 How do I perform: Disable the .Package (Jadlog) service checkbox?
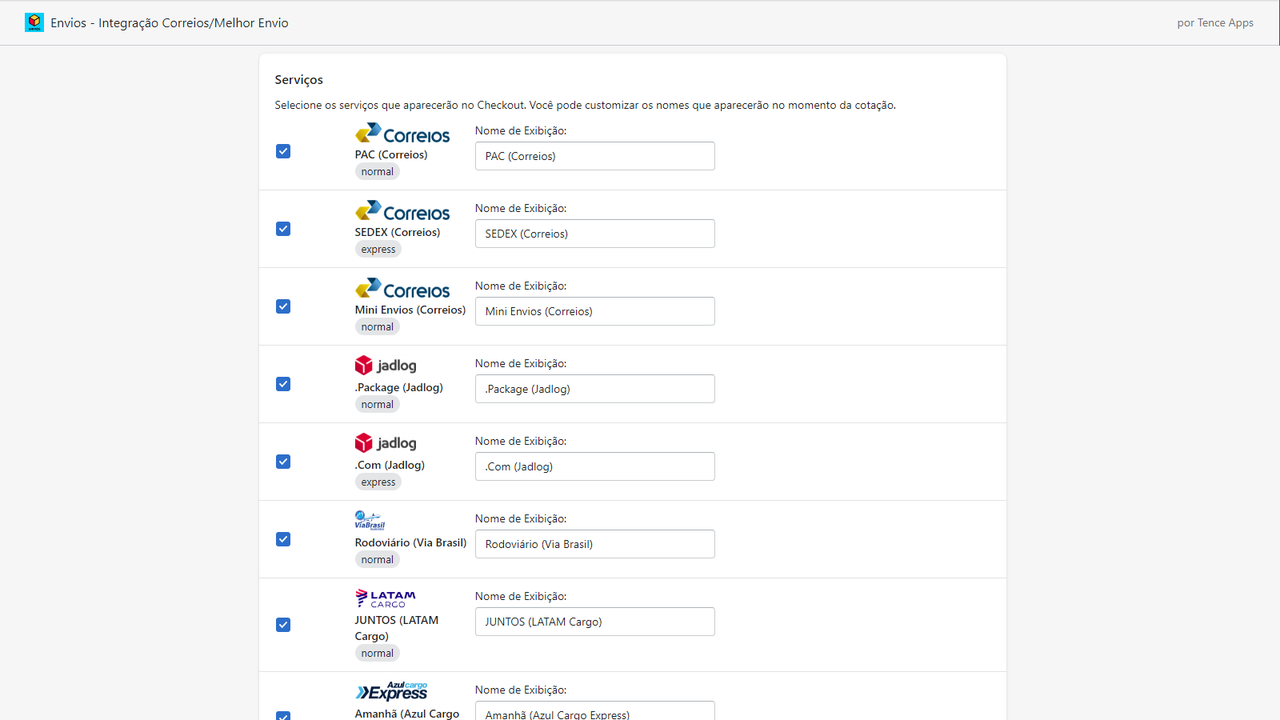pos(283,384)
